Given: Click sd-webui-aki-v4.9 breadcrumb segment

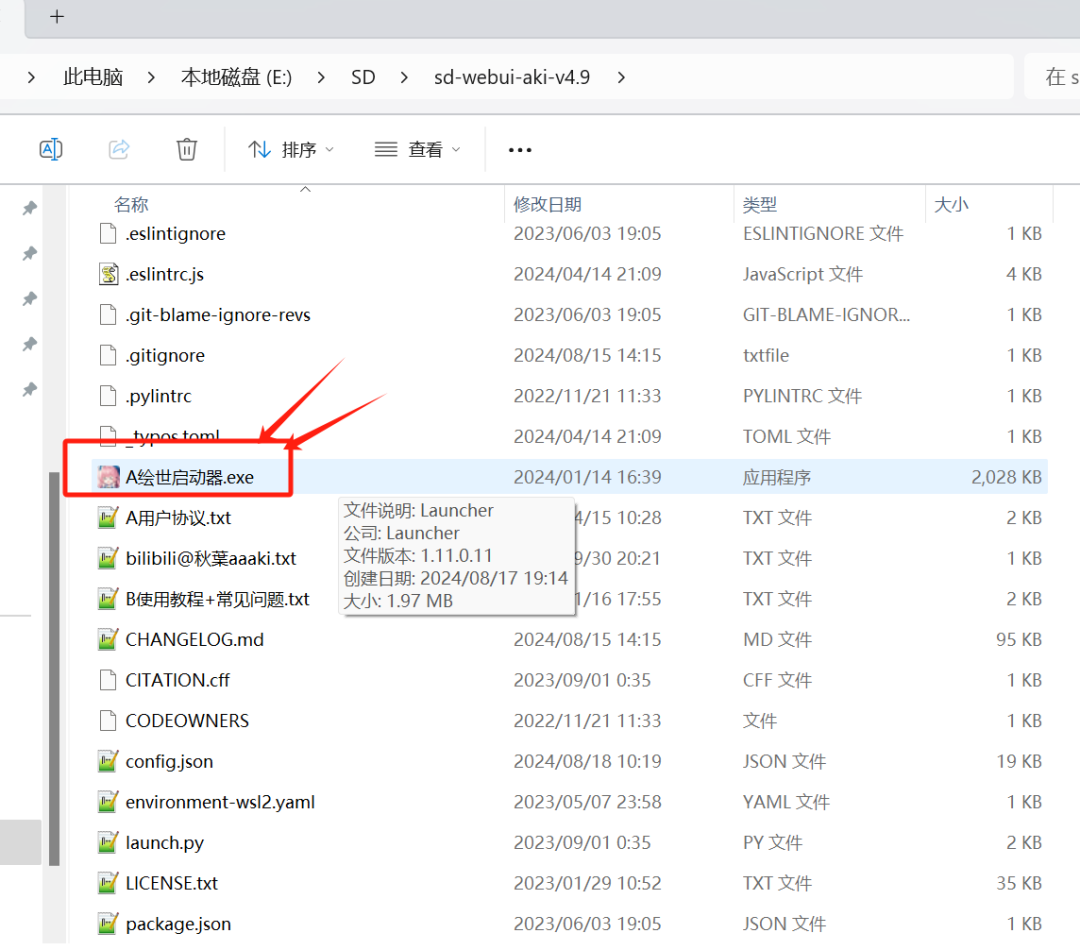Looking at the screenshot, I should (x=512, y=77).
